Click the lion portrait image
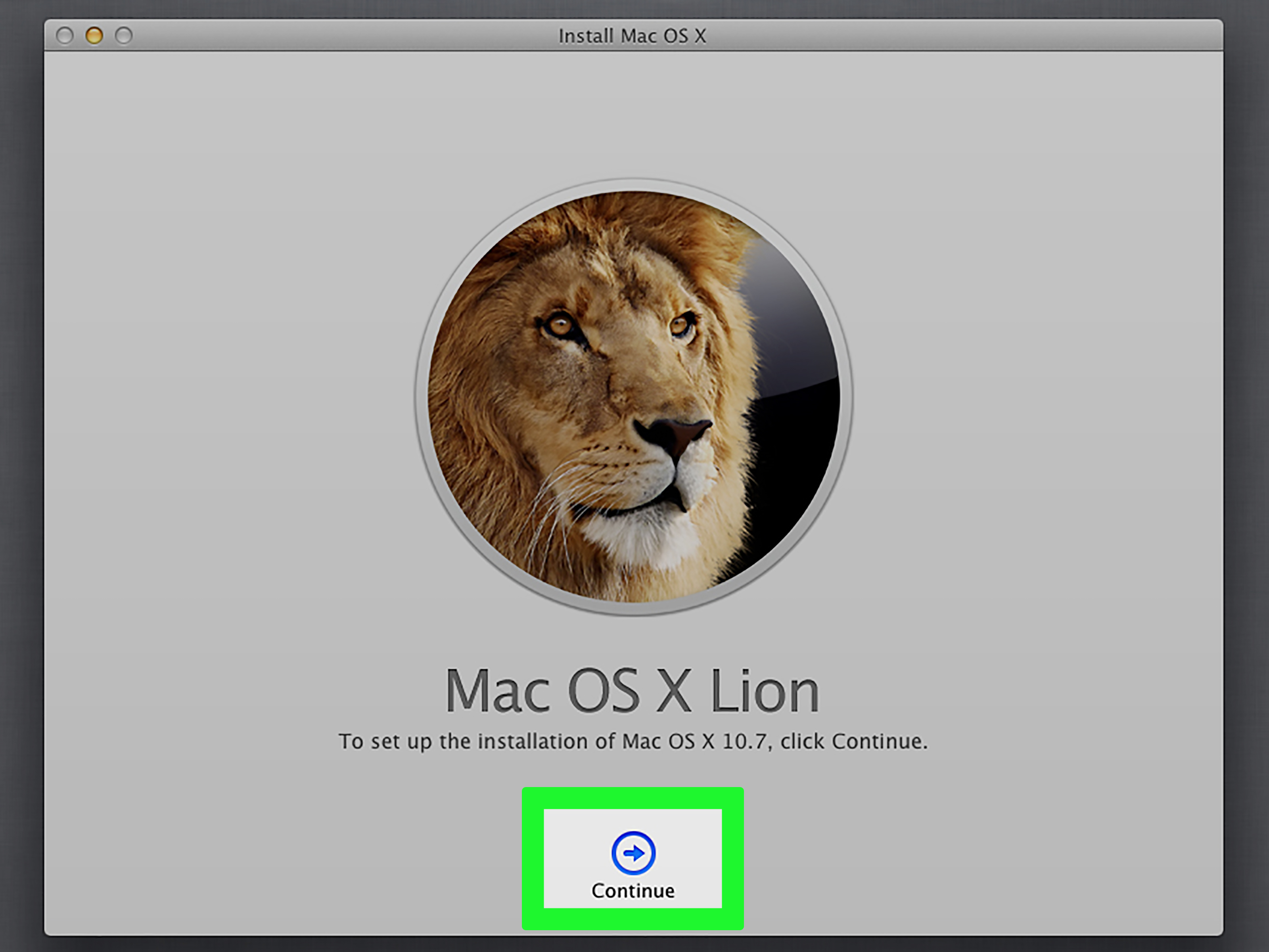 (x=634, y=397)
